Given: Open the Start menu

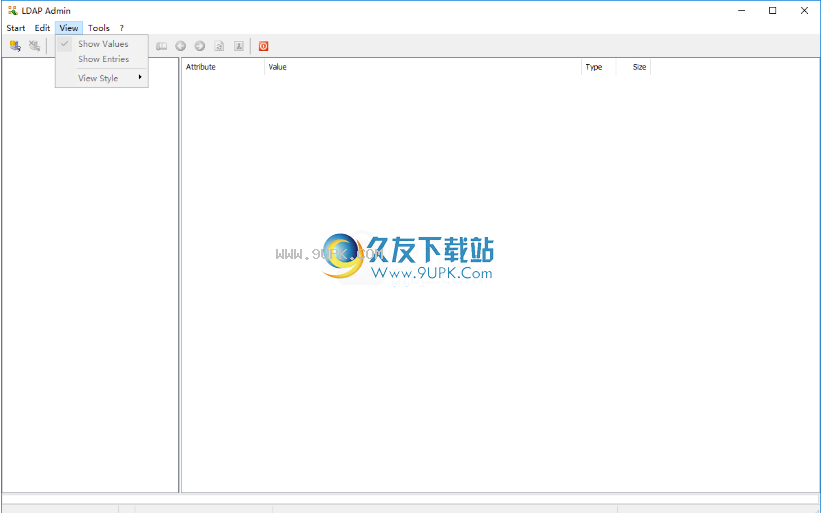Looking at the screenshot, I should pos(16,28).
